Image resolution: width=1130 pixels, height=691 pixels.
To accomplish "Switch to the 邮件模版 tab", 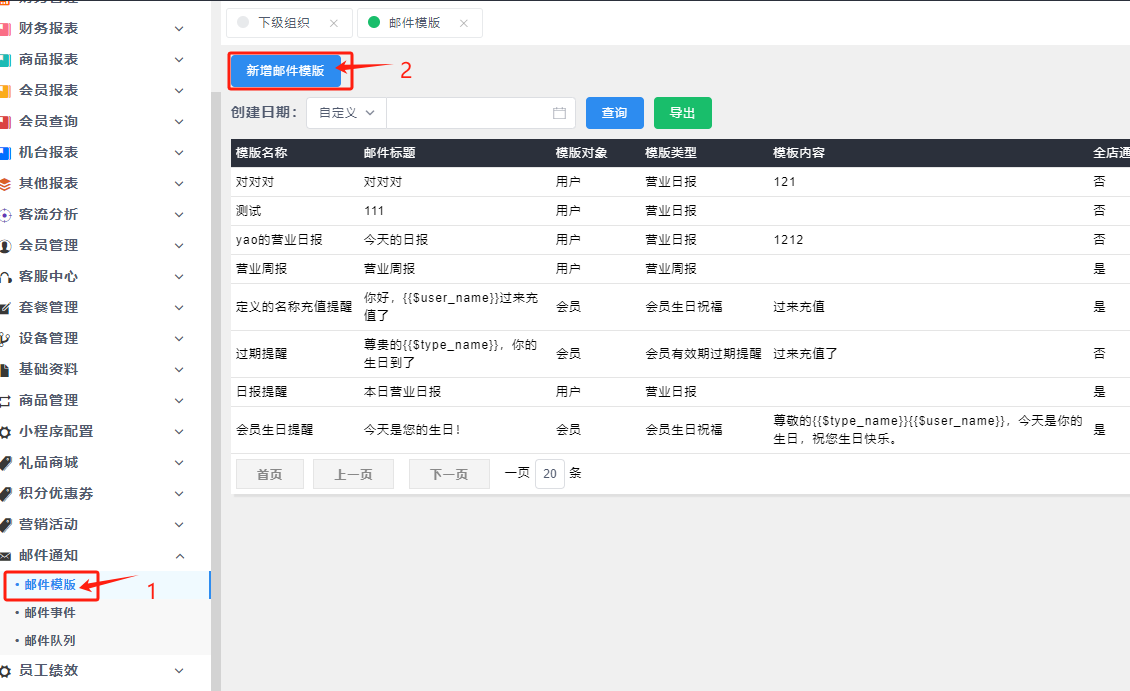I will [x=419, y=23].
